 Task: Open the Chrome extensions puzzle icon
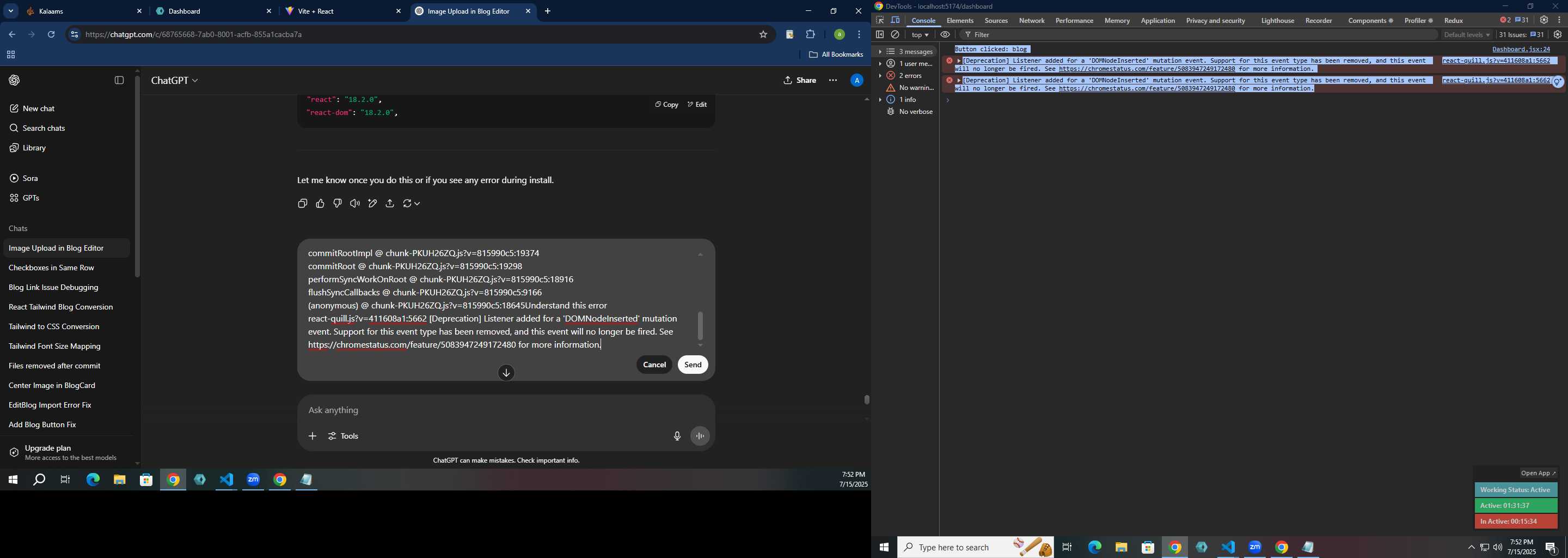tap(810, 35)
